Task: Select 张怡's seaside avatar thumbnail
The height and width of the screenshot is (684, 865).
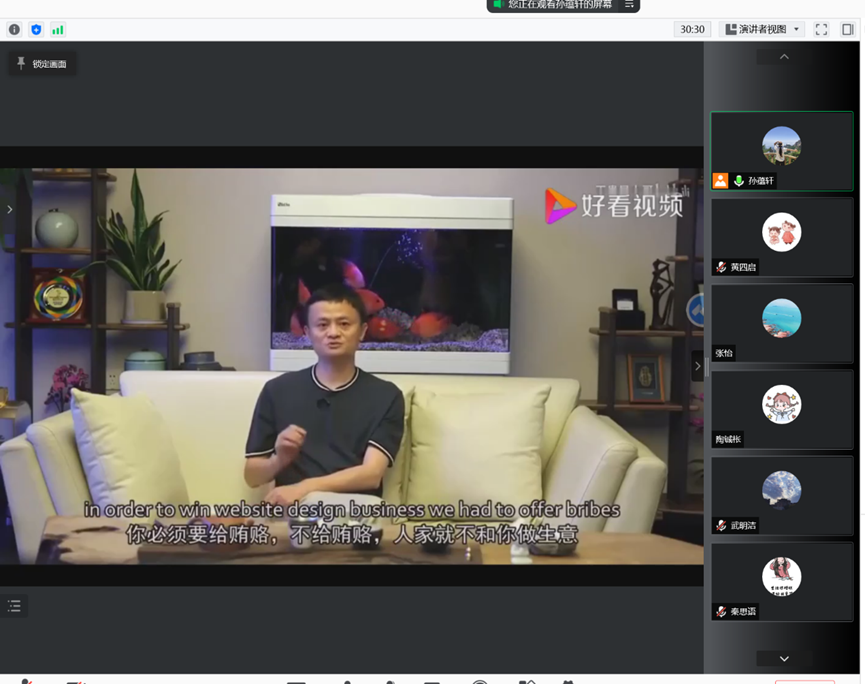Action: click(781, 318)
